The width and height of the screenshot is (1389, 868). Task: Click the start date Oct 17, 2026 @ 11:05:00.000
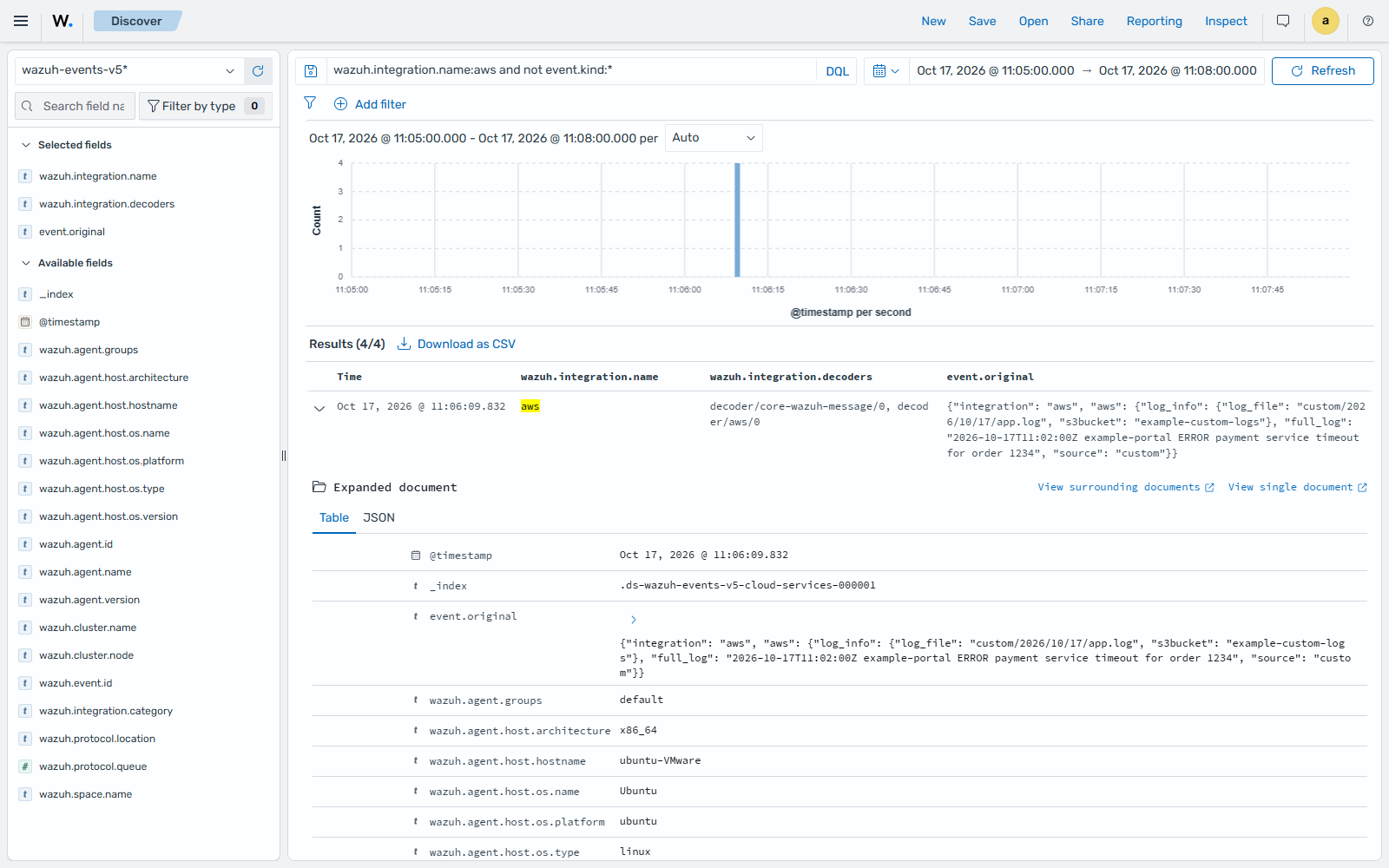point(995,70)
